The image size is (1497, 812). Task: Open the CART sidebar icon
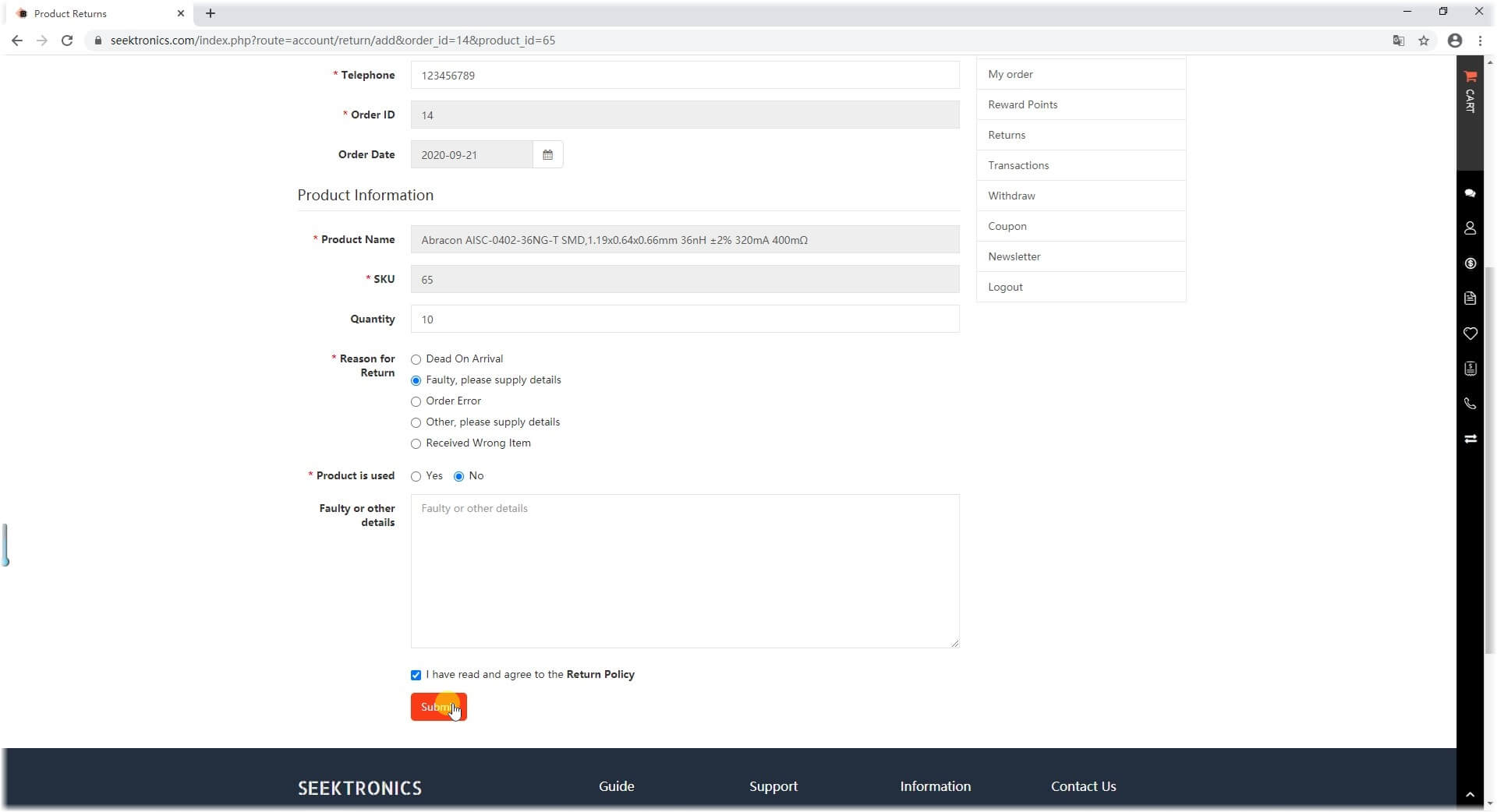pos(1470,90)
